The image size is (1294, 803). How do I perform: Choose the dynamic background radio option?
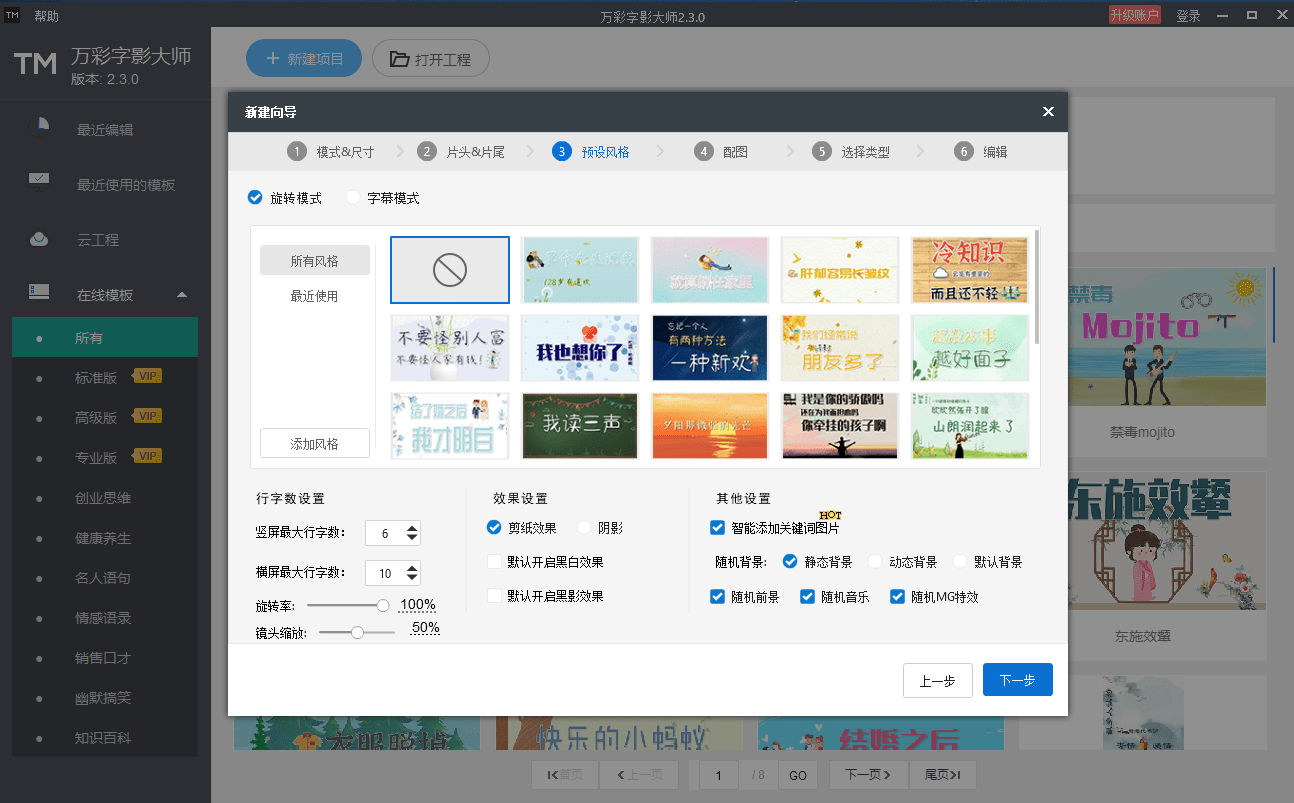[x=875, y=562]
